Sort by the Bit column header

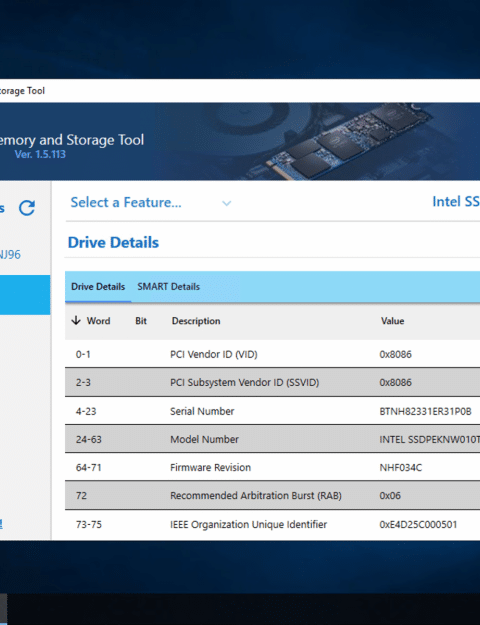141,321
